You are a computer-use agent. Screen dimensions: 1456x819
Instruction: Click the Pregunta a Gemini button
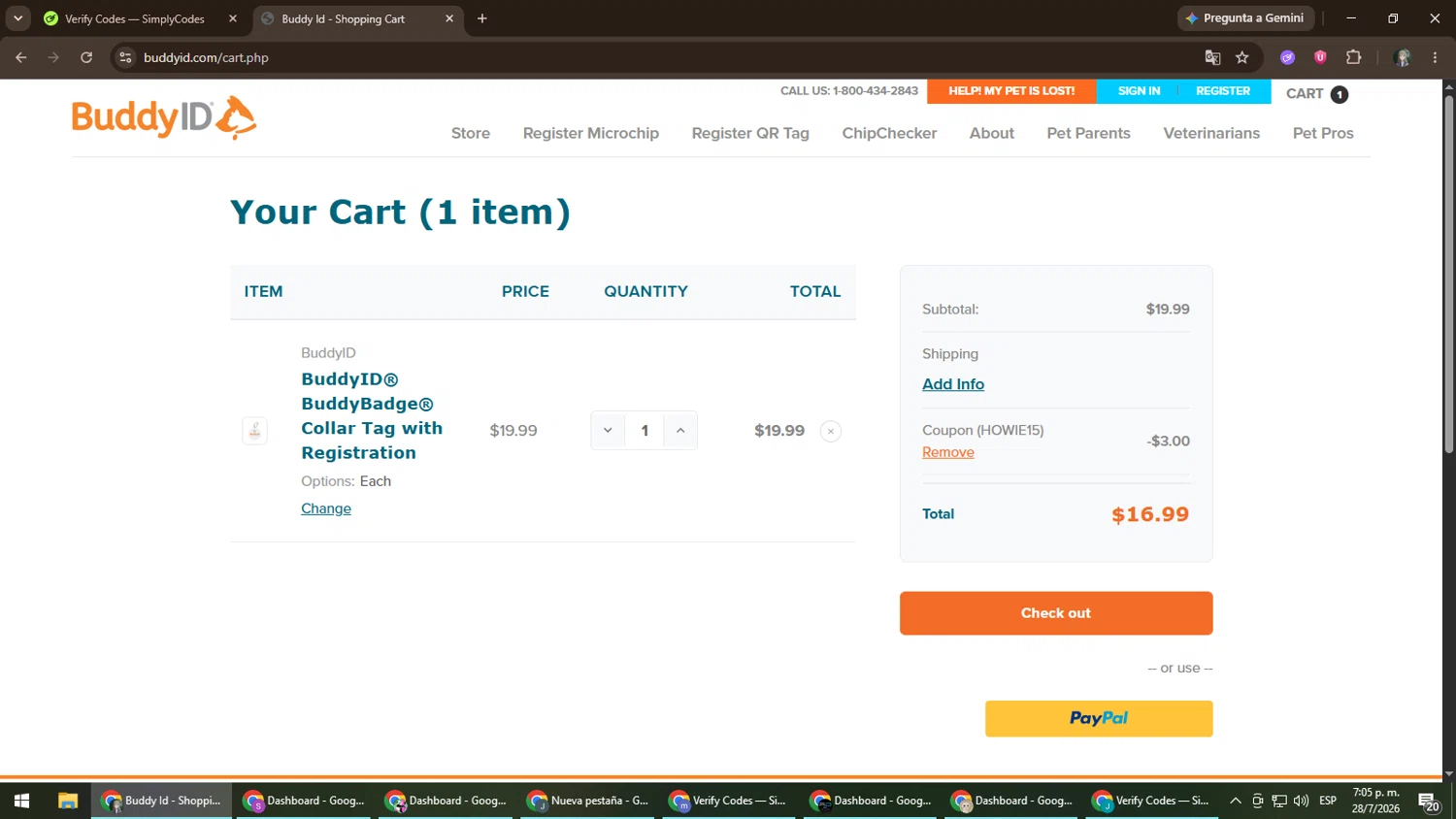pyautogui.click(x=1246, y=18)
